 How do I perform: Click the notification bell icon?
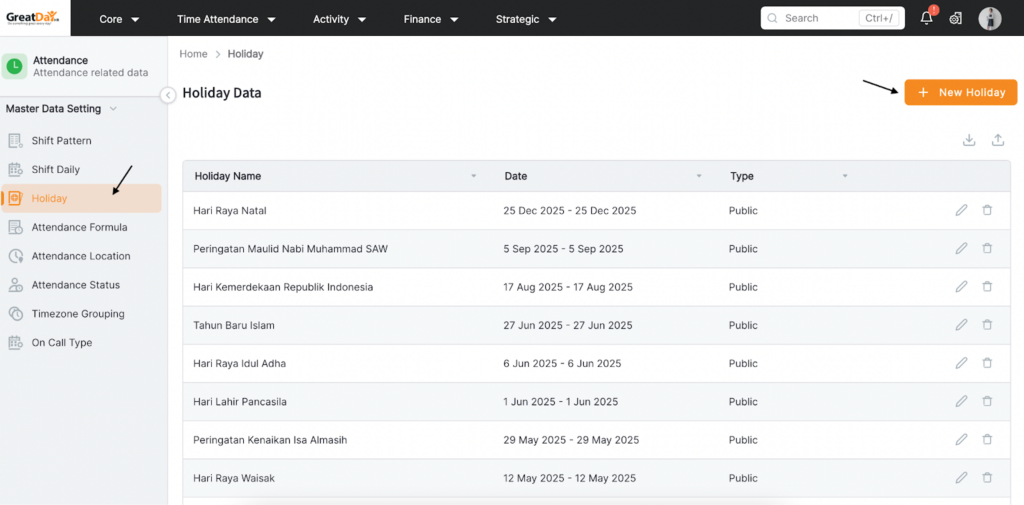coord(926,18)
